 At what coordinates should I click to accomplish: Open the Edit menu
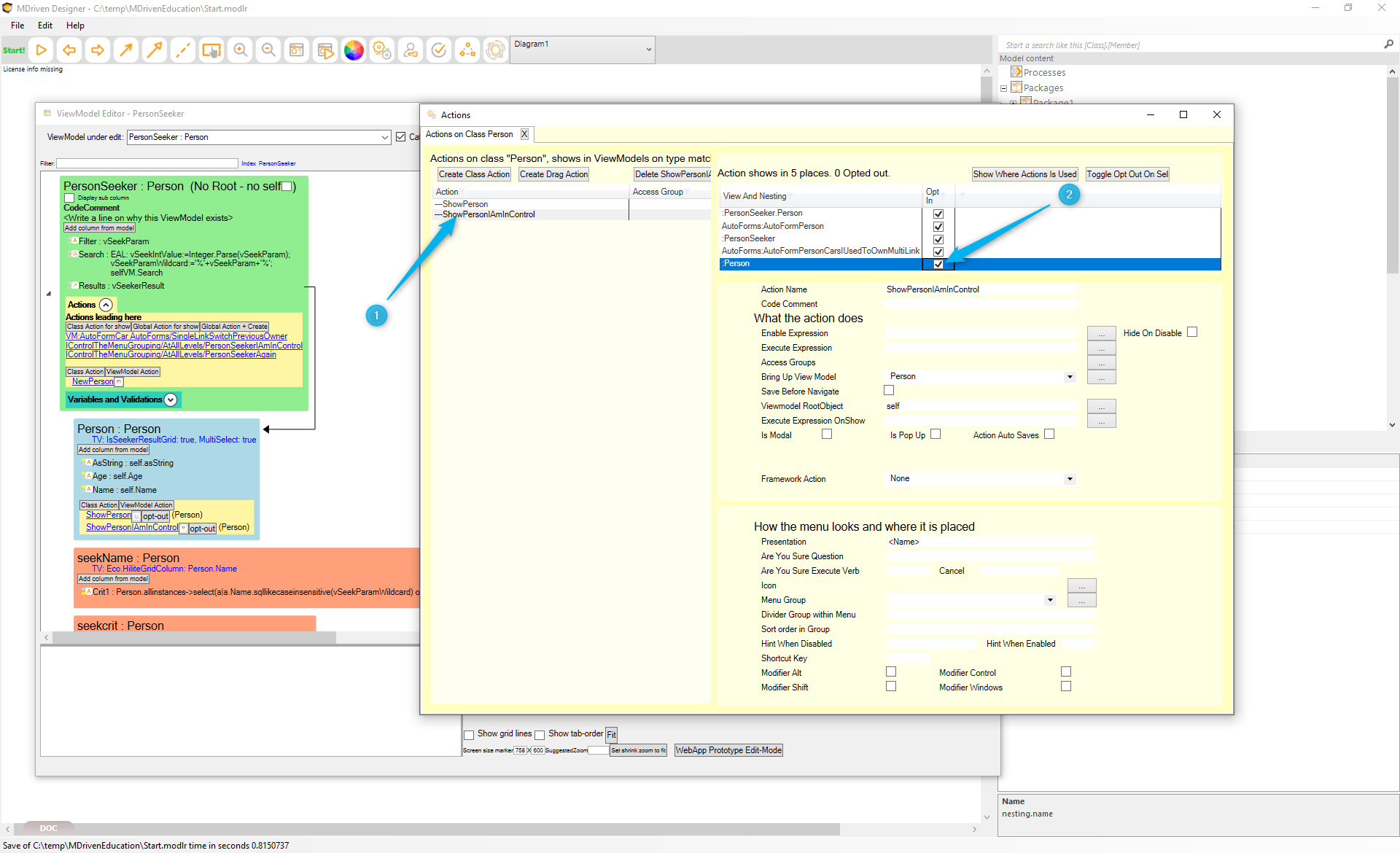click(45, 26)
